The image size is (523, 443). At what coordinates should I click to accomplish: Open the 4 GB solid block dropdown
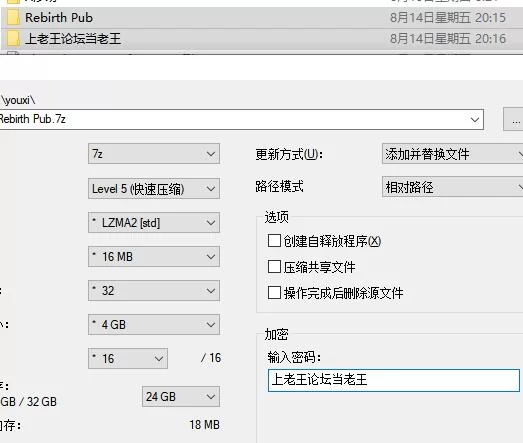pyautogui.click(x=154, y=325)
